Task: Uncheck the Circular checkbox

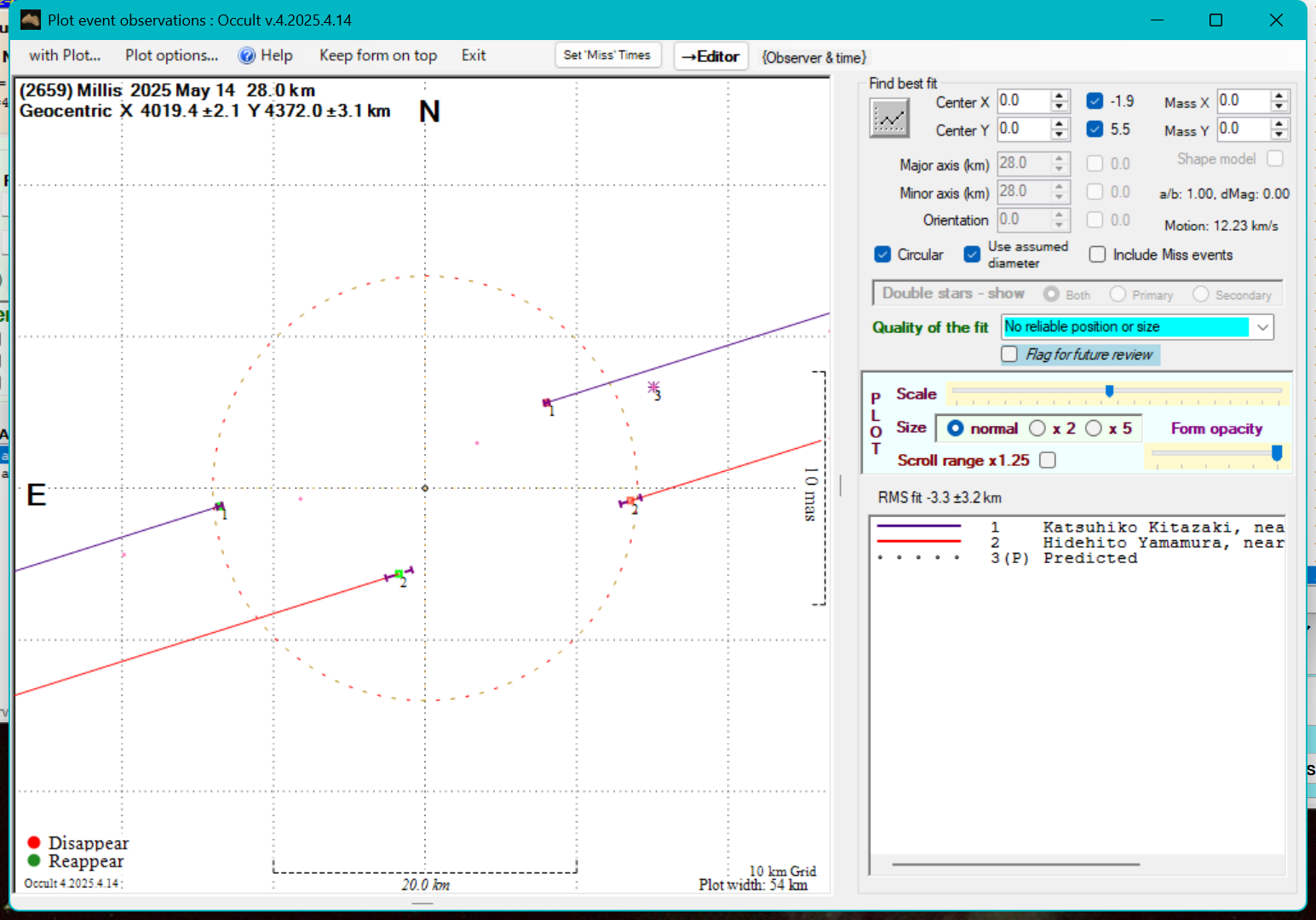Action: tap(882, 255)
